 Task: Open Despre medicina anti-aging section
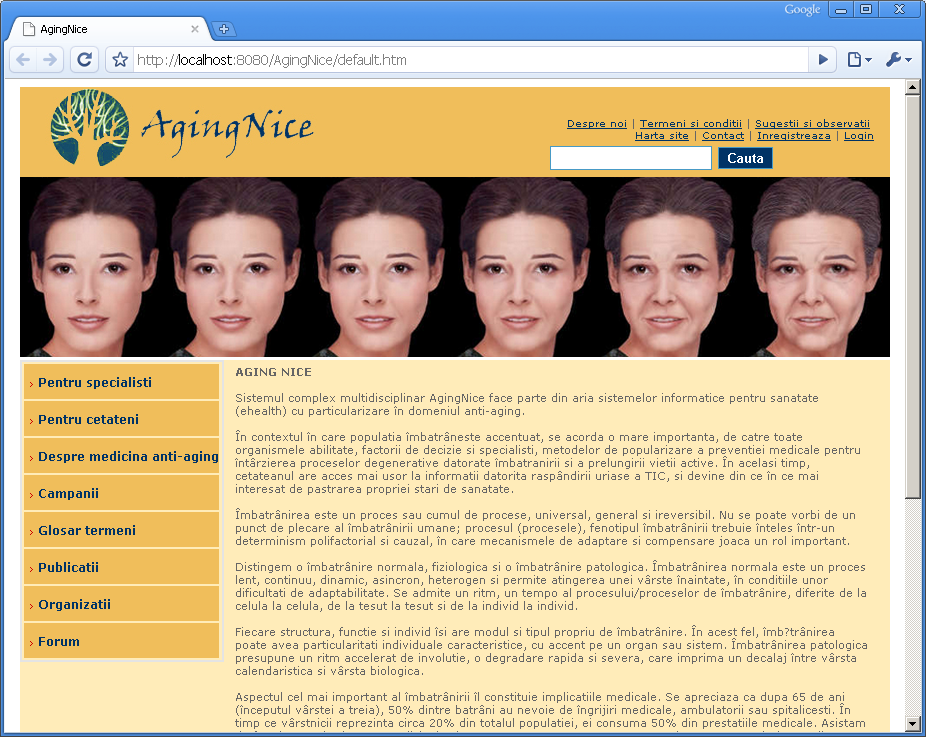[x=127, y=457]
